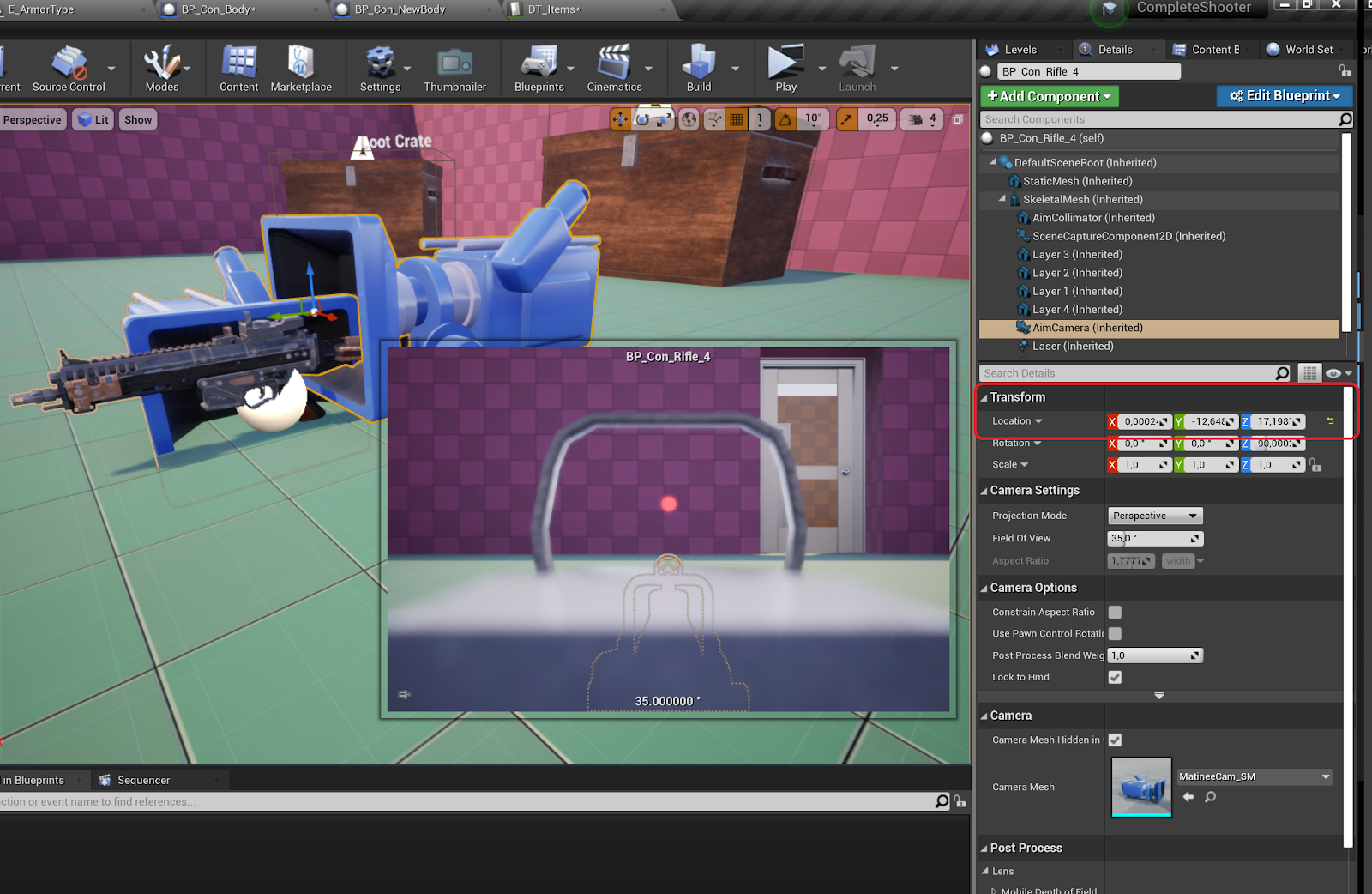
Task: Toggle rotation angle snapping
Action: pyautogui.click(x=785, y=120)
